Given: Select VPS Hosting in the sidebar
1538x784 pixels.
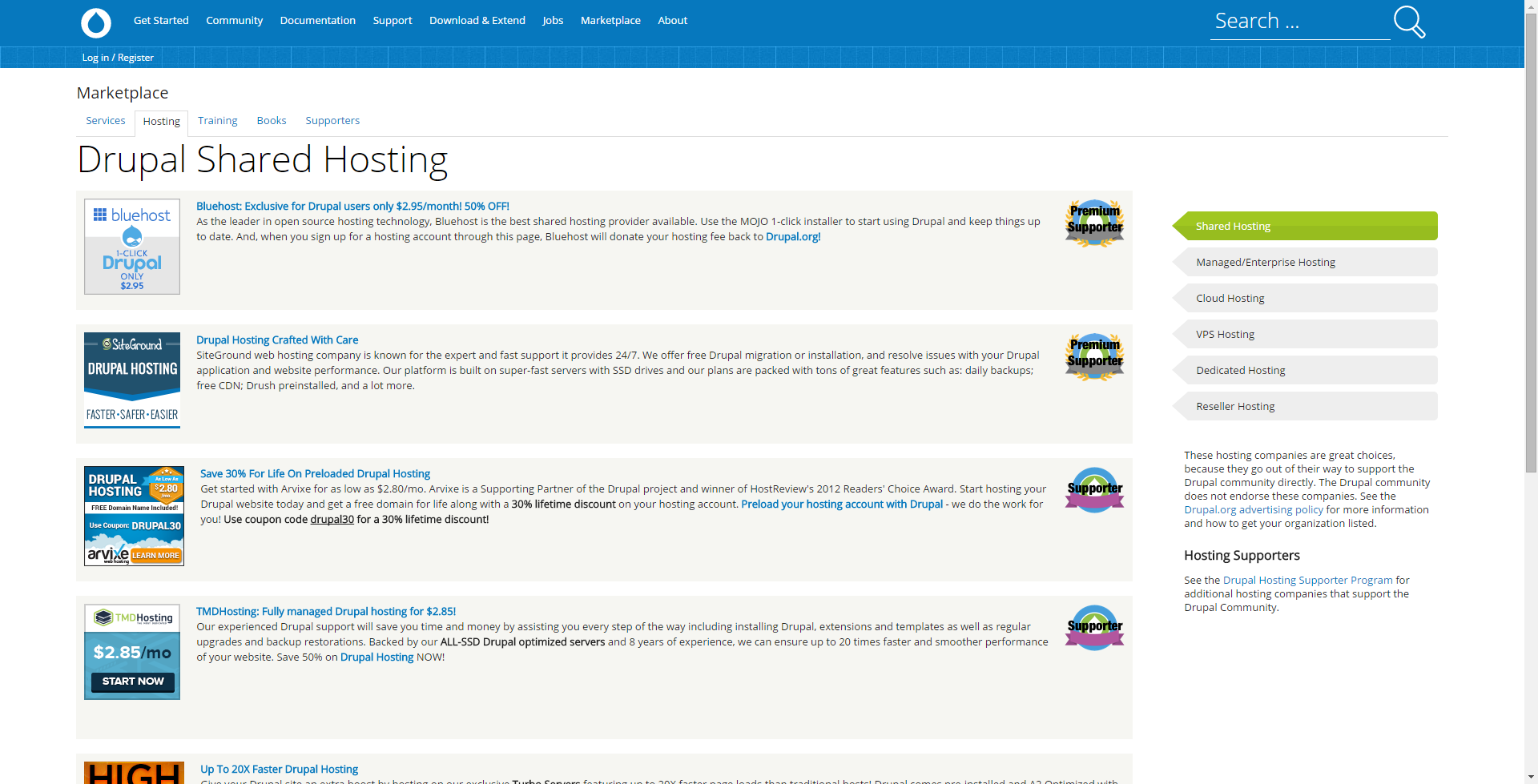Looking at the screenshot, I should click(x=1305, y=334).
